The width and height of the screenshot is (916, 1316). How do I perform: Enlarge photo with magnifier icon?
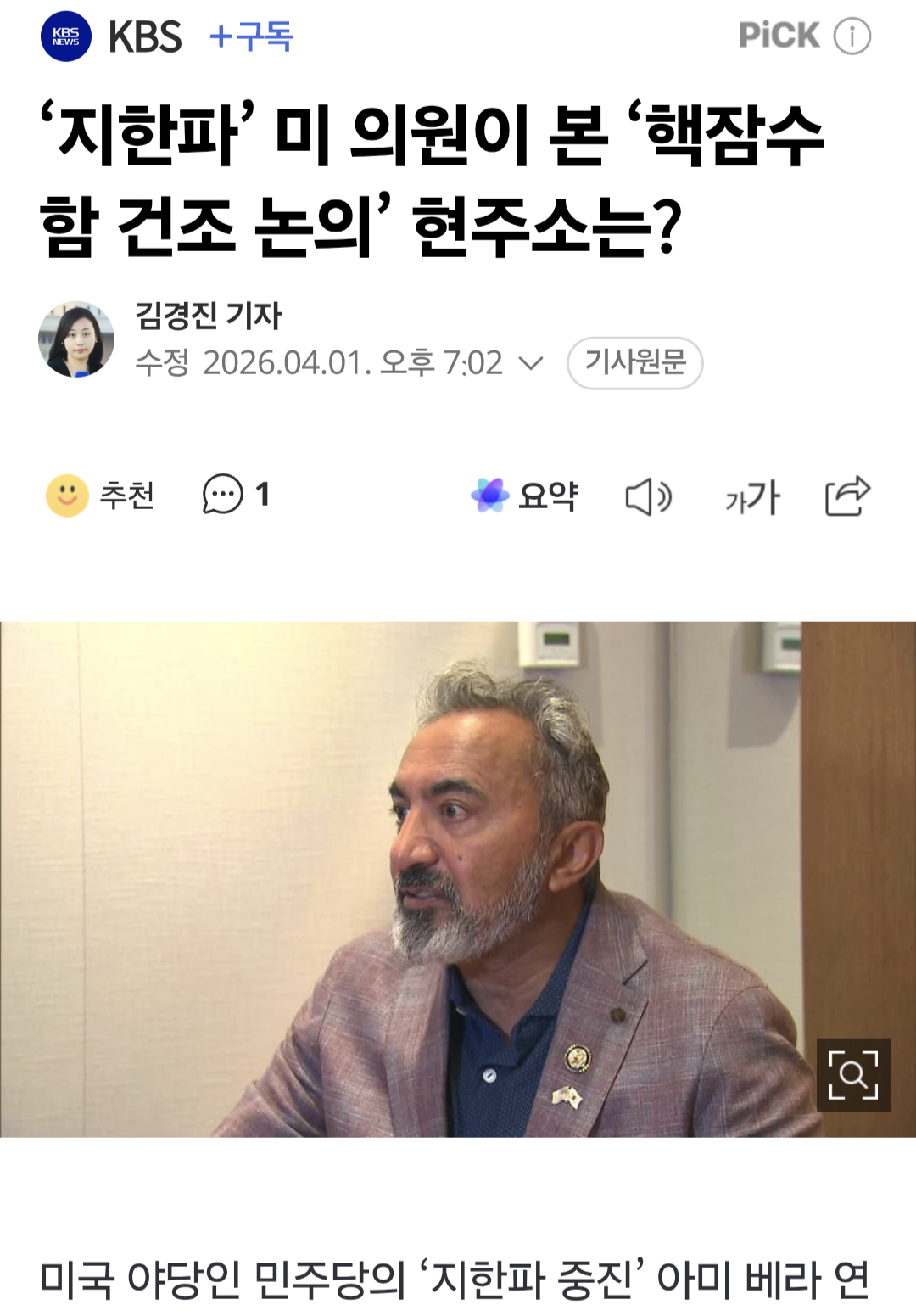(853, 1075)
